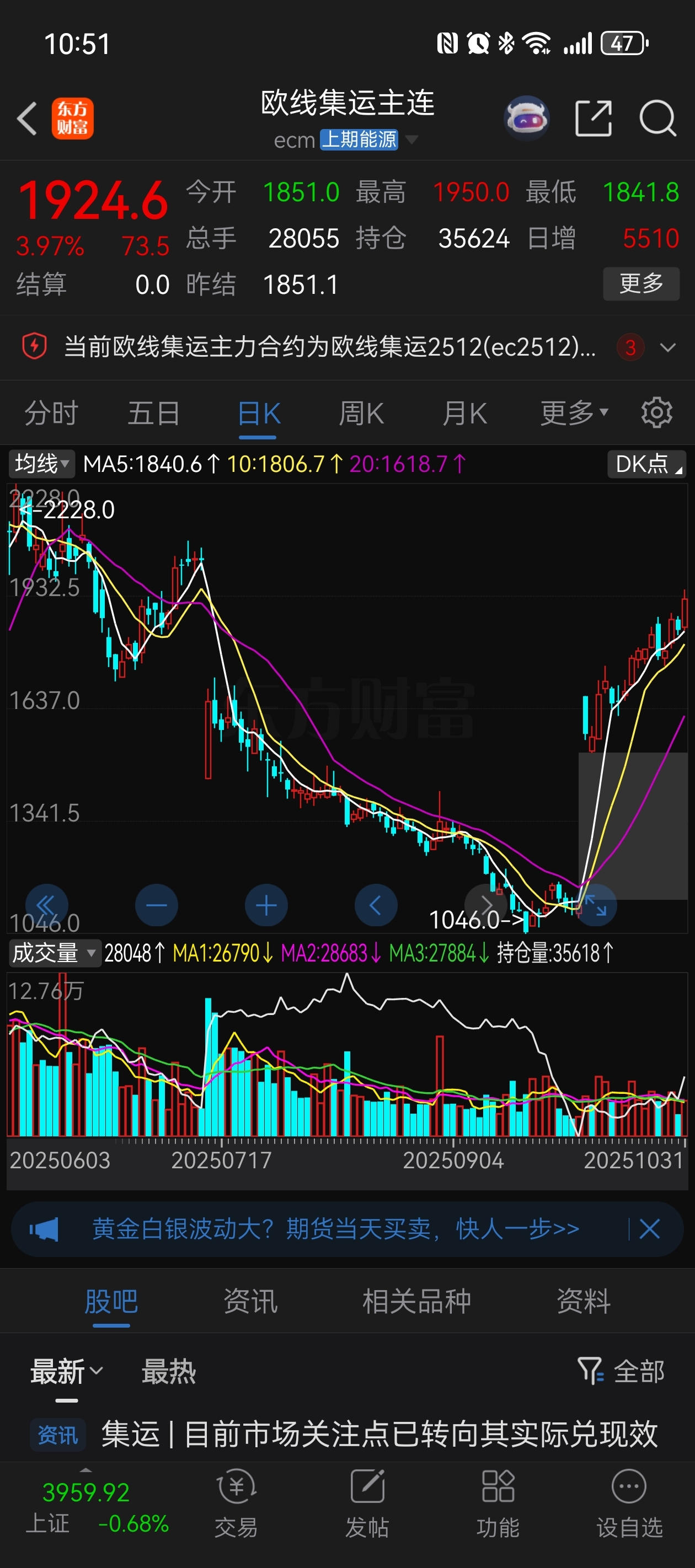Switch to the 五日 tab

[154, 413]
